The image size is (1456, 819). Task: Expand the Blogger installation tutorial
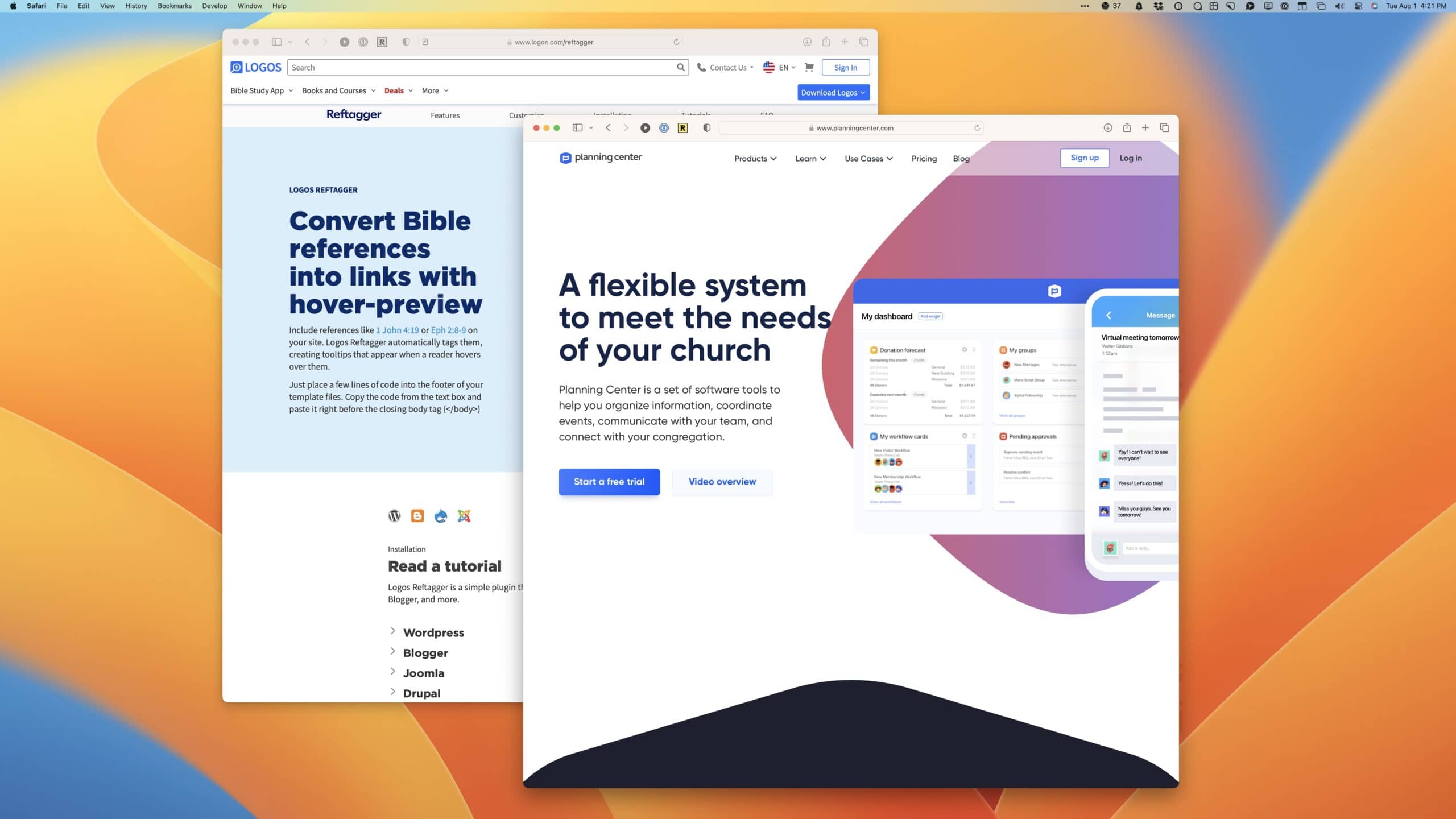[425, 652]
